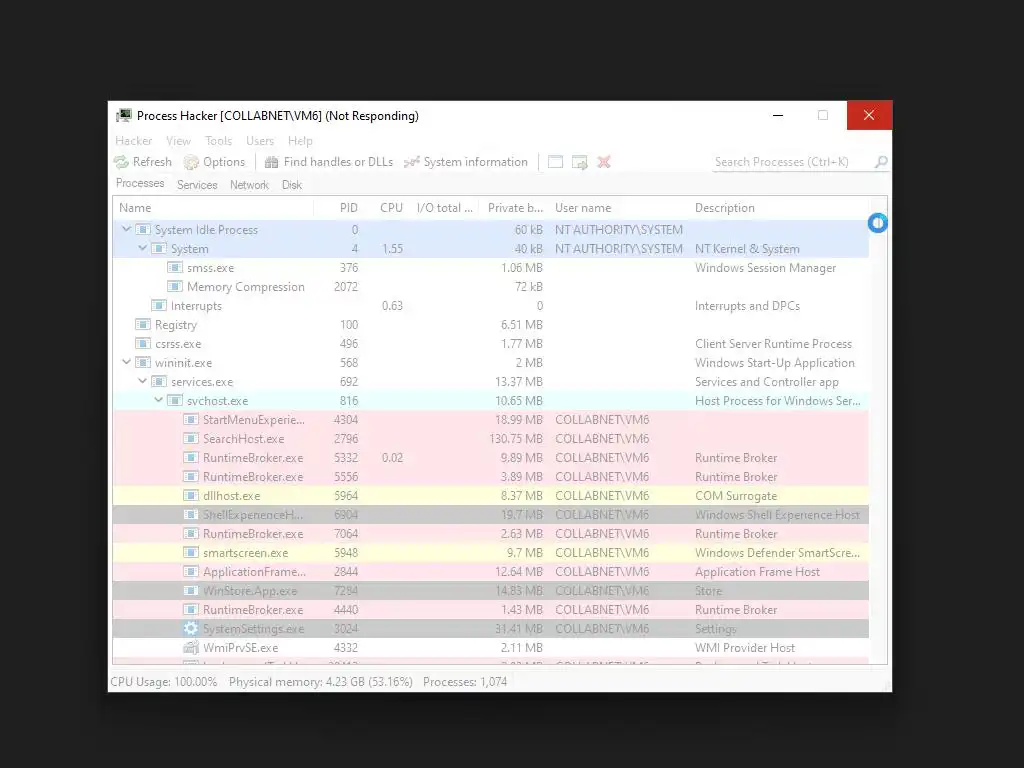This screenshot has height=768, width=1024.
Task: Collapse the svchost.exe node
Action: tap(159, 400)
